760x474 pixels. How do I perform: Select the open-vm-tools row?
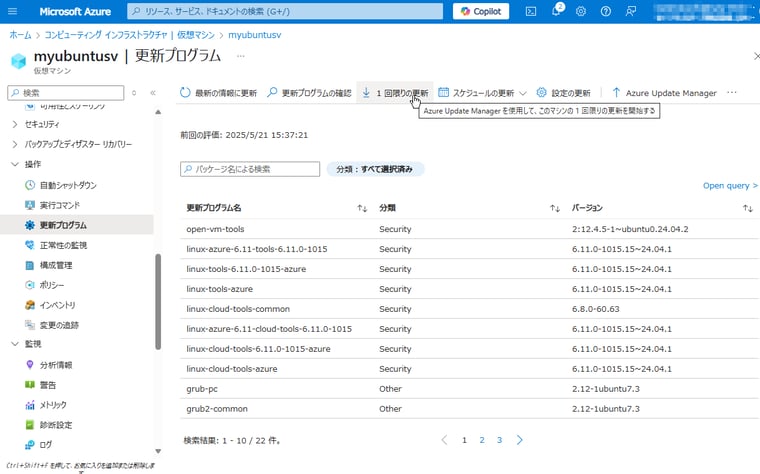[x=468, y=229]
